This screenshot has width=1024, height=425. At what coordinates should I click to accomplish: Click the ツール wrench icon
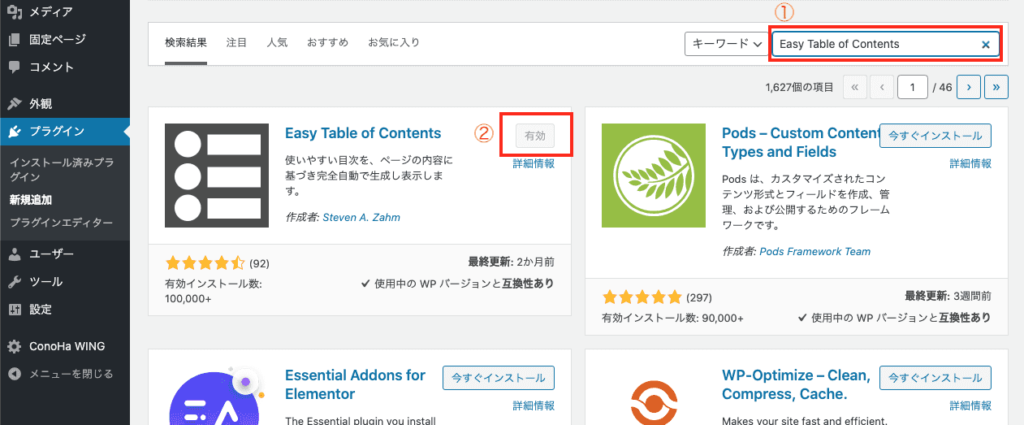14,282
